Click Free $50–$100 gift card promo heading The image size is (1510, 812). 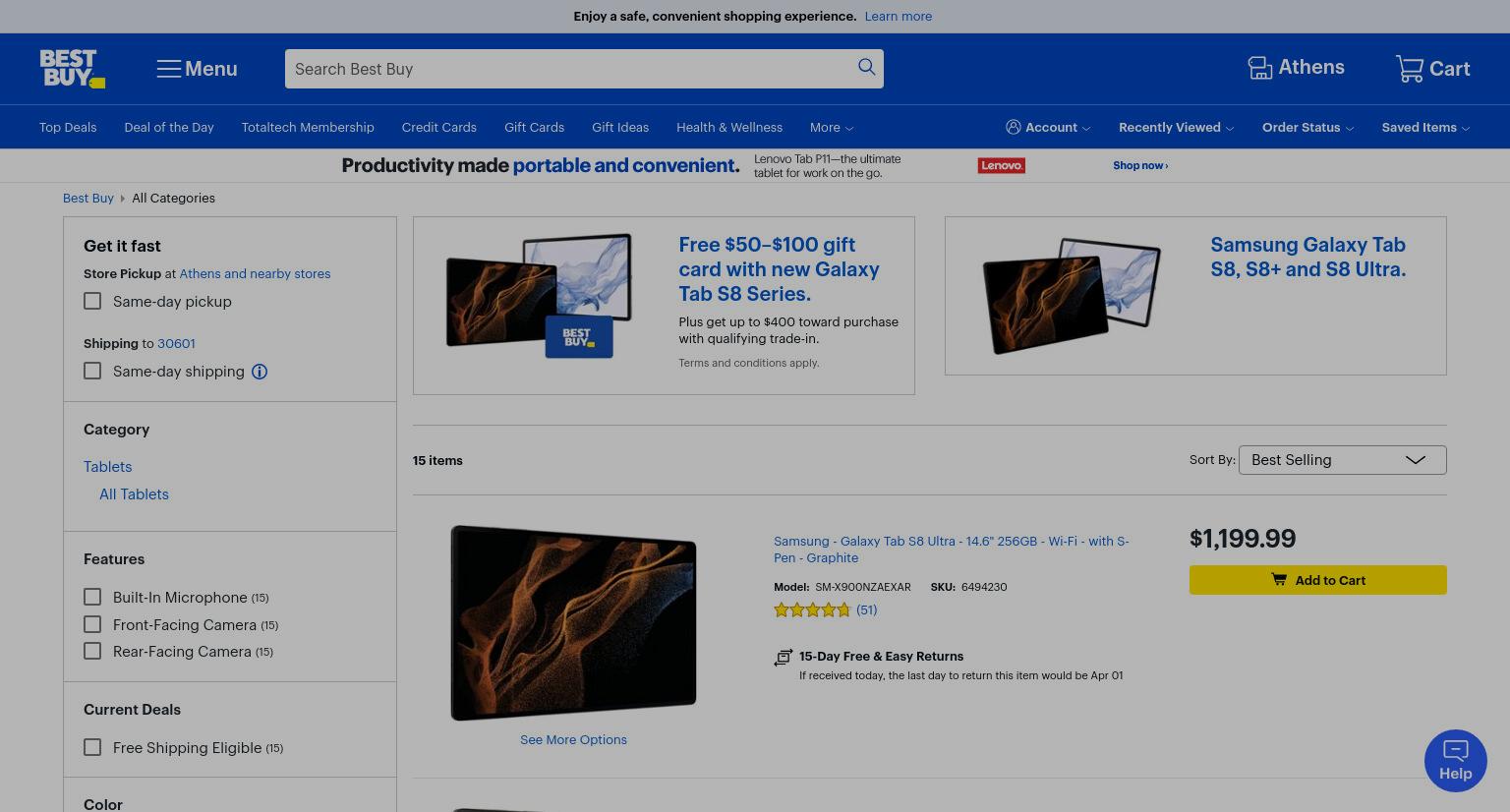779,269
